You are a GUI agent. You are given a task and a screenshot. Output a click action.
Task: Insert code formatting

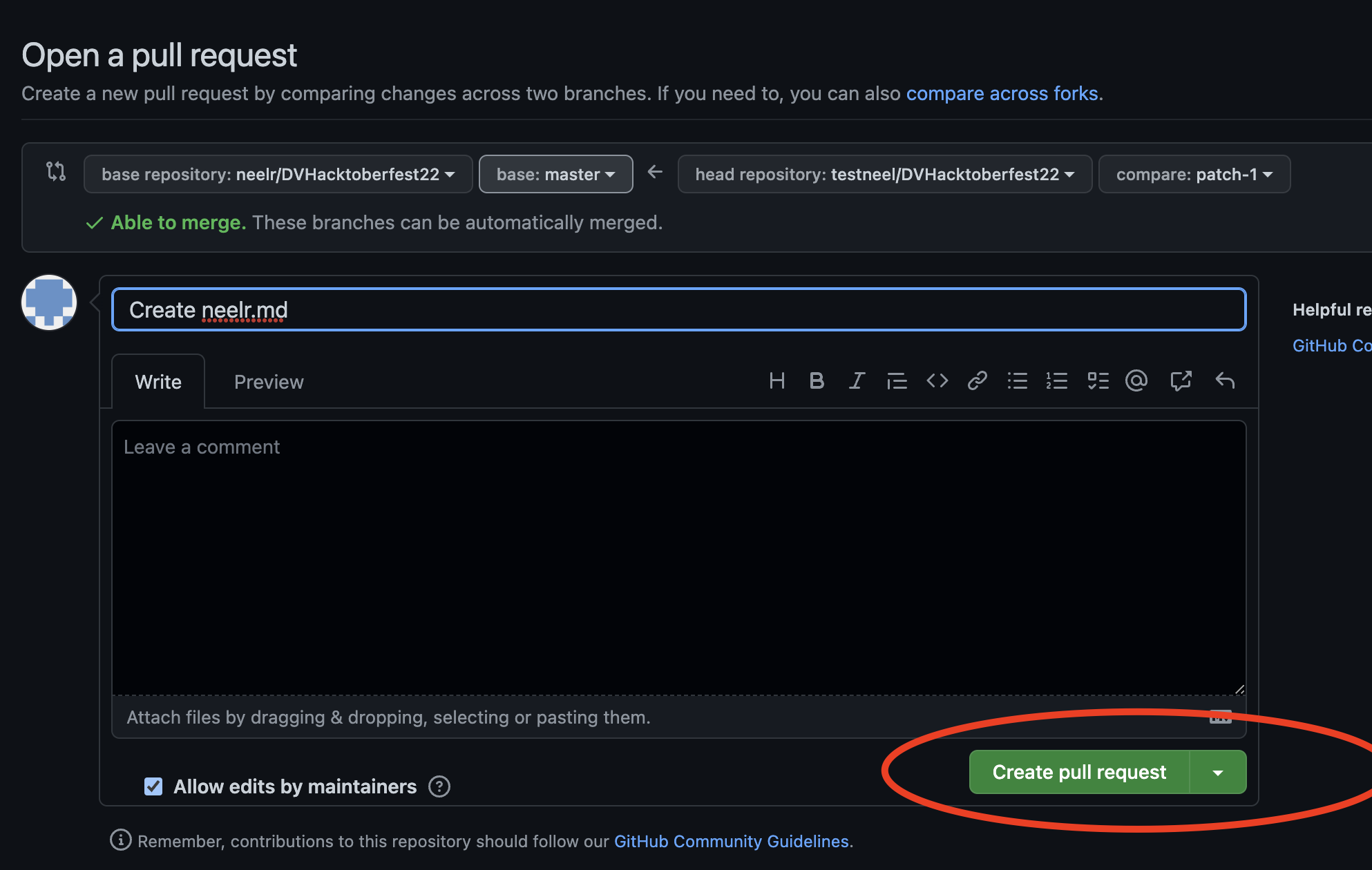pyautogui.click(x=937, y=380)
